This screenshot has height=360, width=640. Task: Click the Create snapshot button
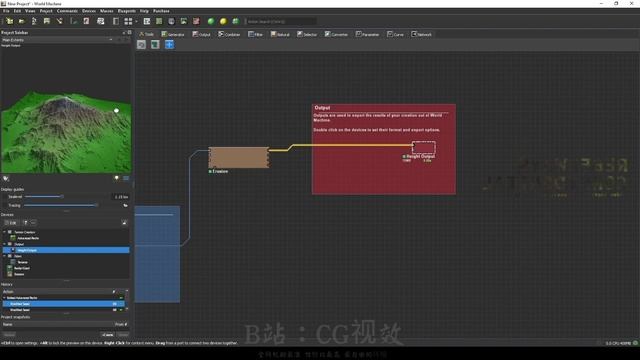point(108,334)
